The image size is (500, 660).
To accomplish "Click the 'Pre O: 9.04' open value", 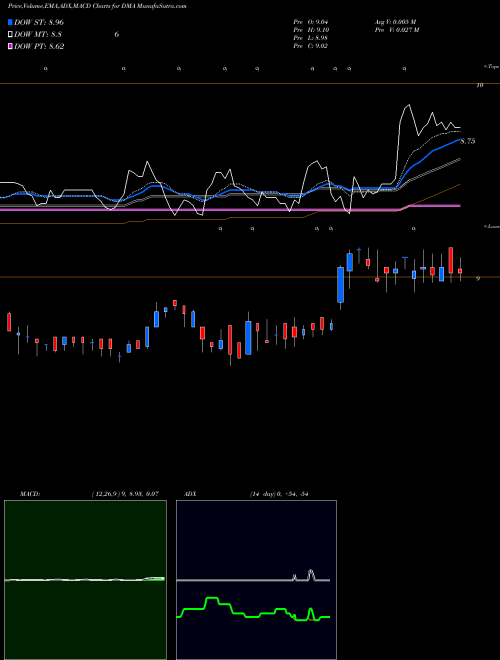I will (x=311, y=22).
